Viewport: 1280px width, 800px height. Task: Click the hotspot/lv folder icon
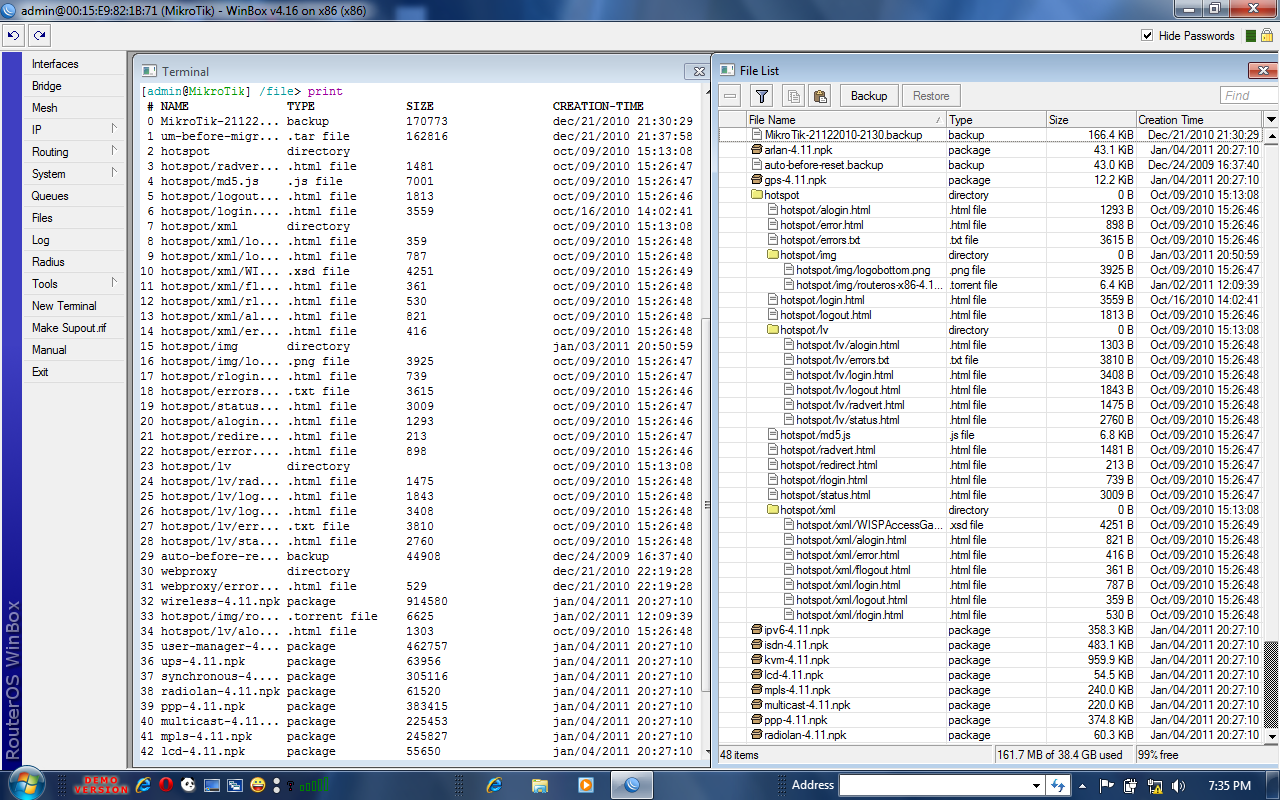(773, 330)
